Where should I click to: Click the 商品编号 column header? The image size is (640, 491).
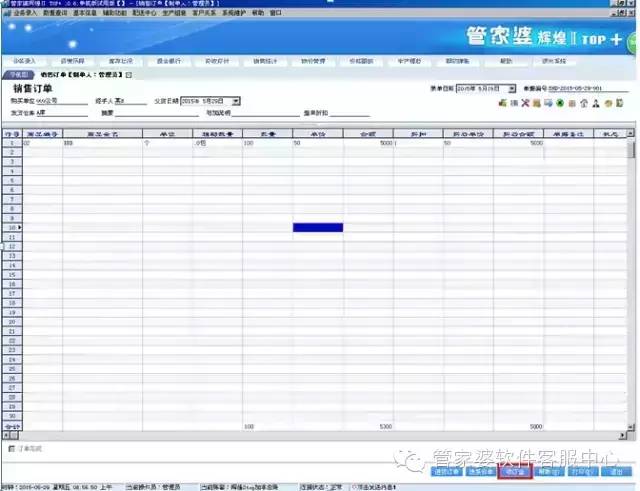click(42, 134)
